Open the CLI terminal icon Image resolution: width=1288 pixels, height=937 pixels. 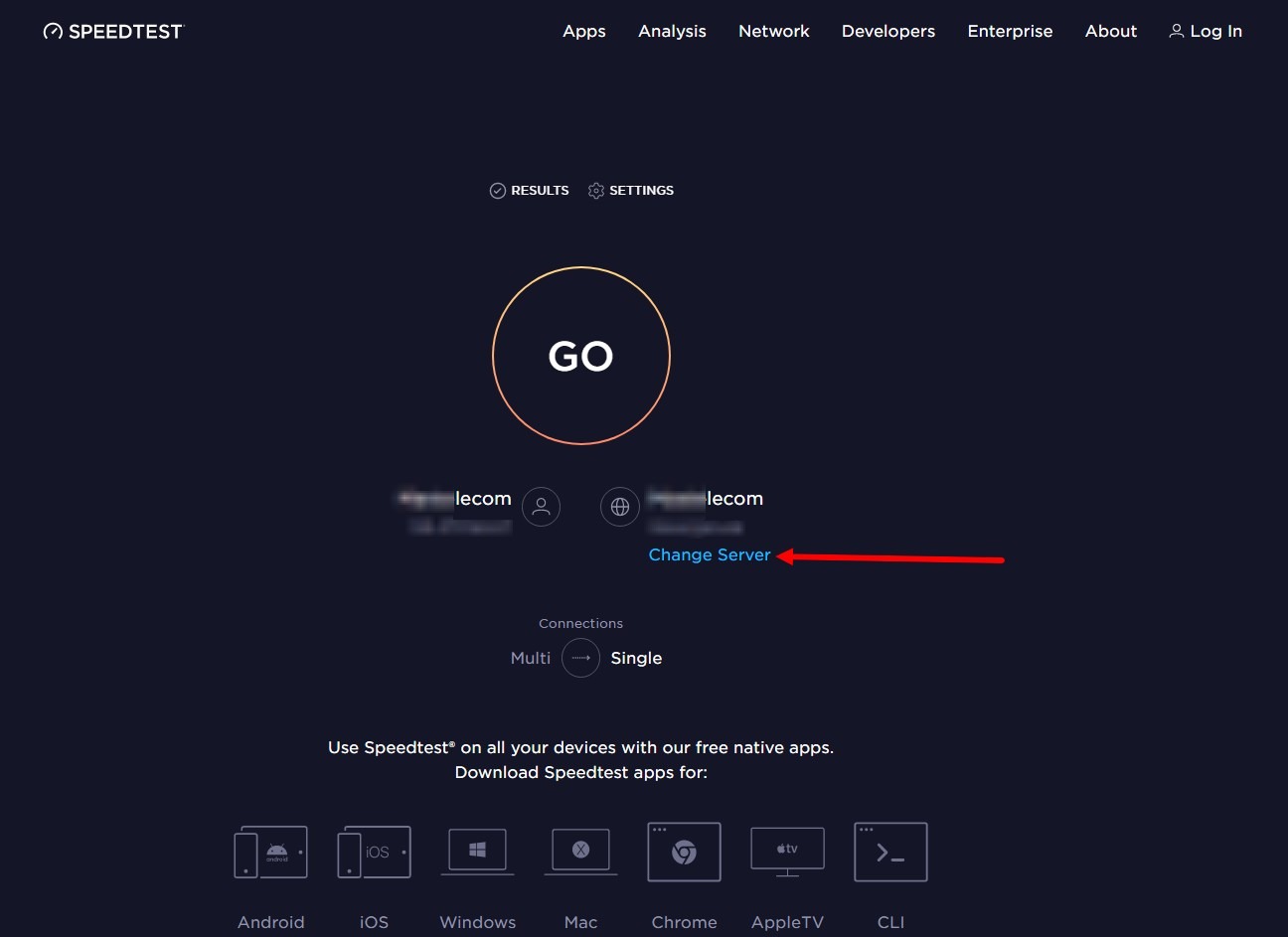pyautogui.click(x=890, y=852)
